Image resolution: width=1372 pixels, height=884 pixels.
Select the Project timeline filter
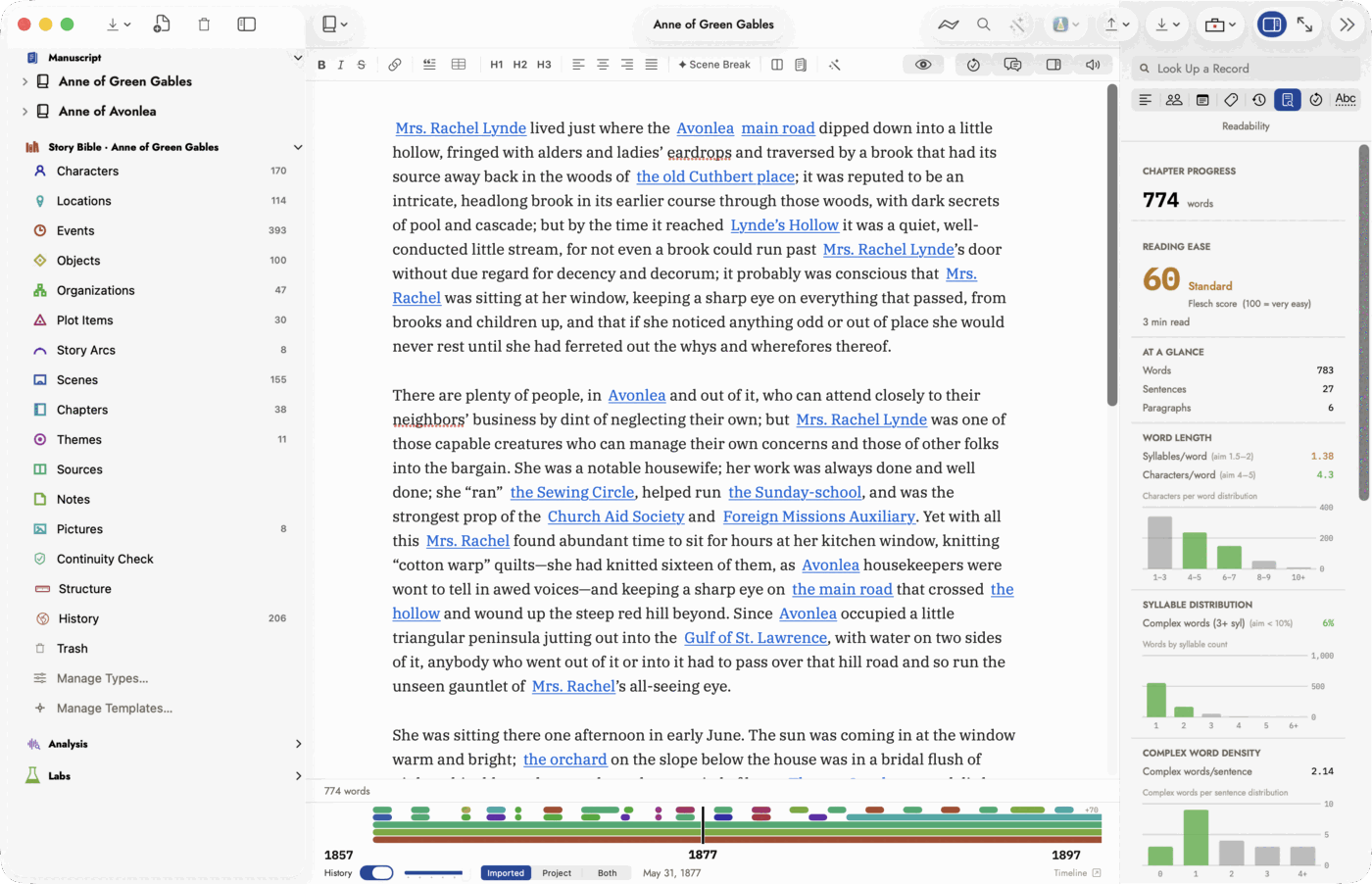[x=557, y=873]
